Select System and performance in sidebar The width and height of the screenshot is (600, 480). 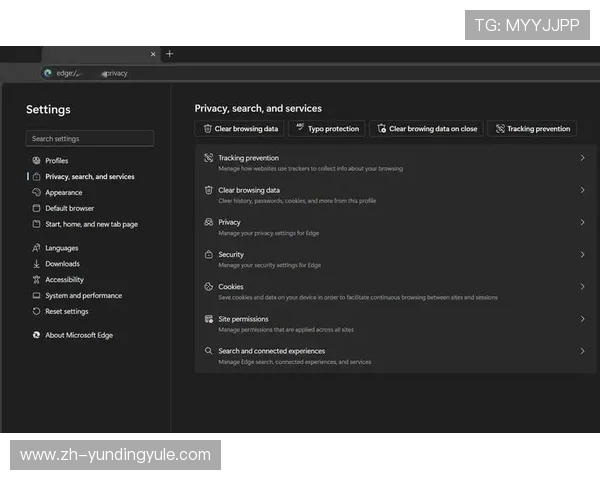(83, 296)
